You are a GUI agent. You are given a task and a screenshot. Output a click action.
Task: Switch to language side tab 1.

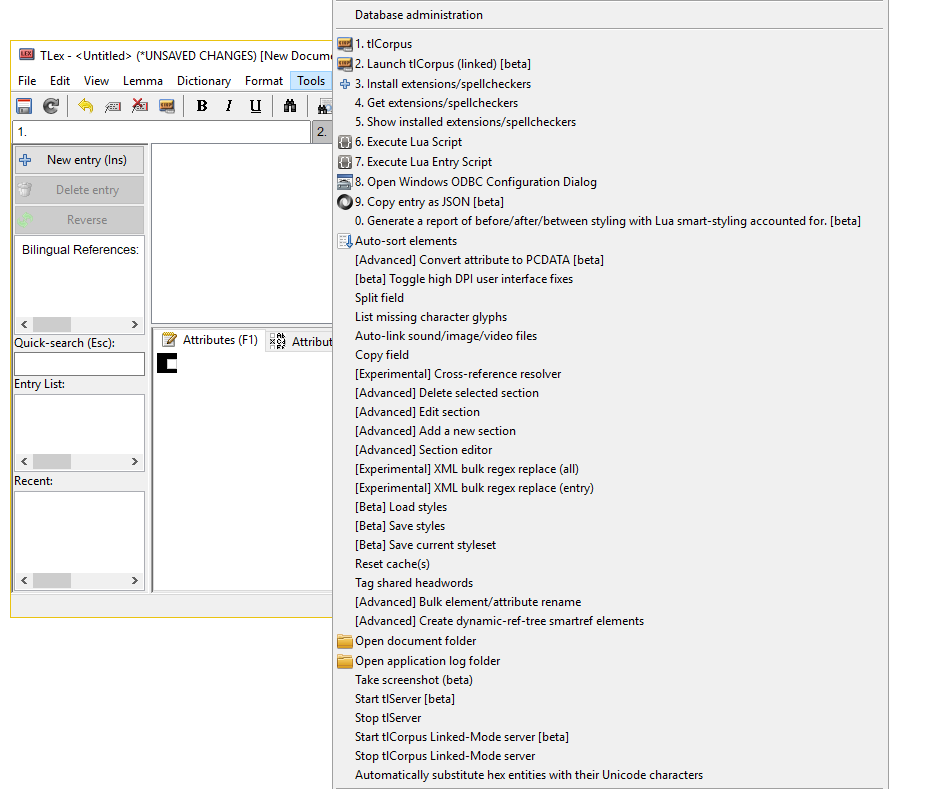tap(161, 132)
